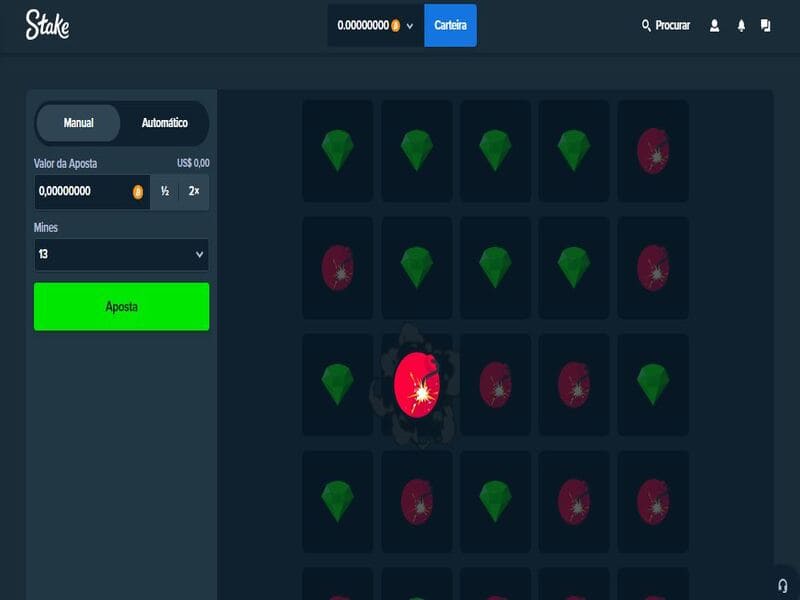Click the bitcoin icon beside header balance
Image resolution: width=800 pixels, height=600 pixels.
point(395,26)
